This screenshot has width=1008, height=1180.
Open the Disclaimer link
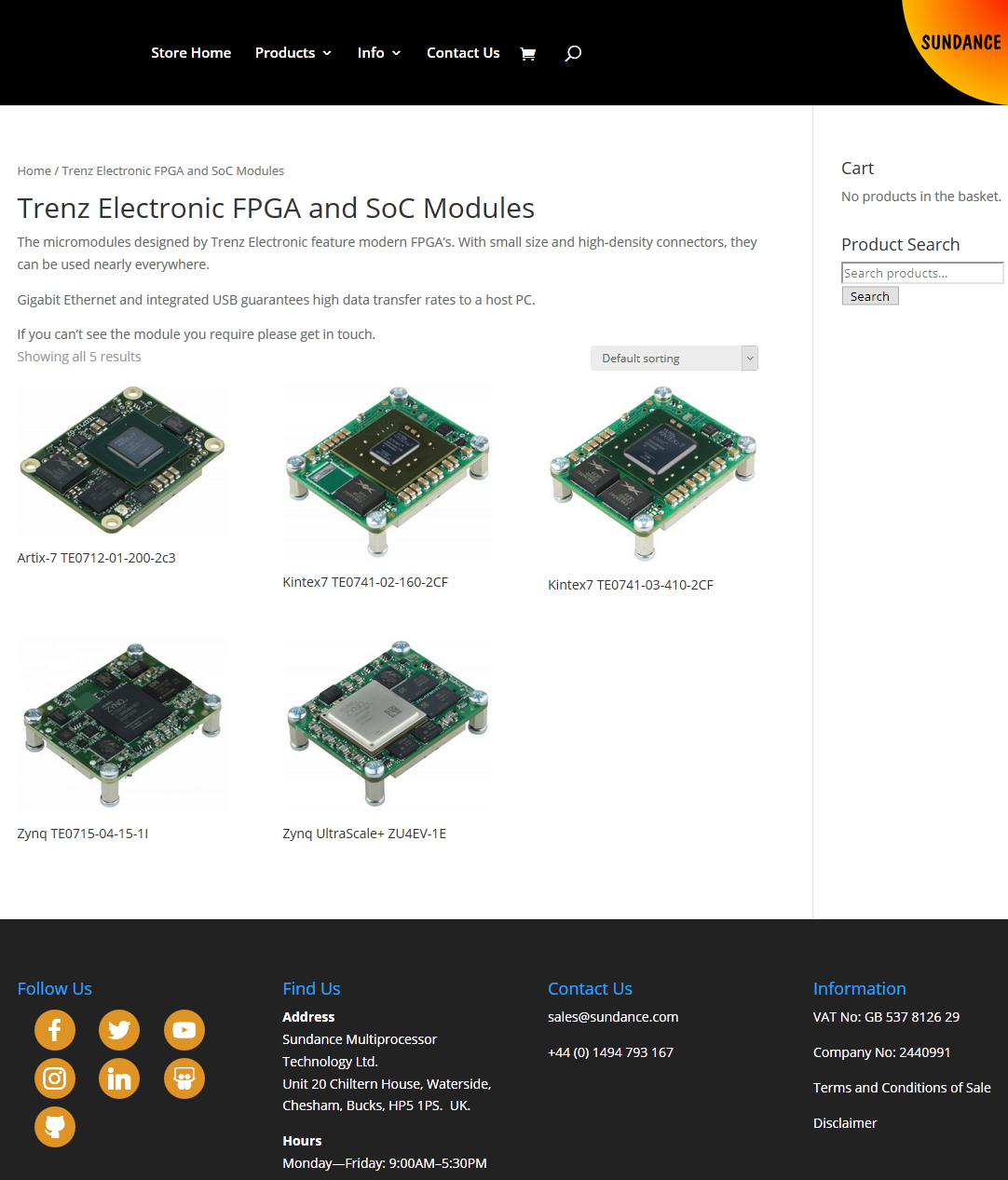pos(845,1123)
